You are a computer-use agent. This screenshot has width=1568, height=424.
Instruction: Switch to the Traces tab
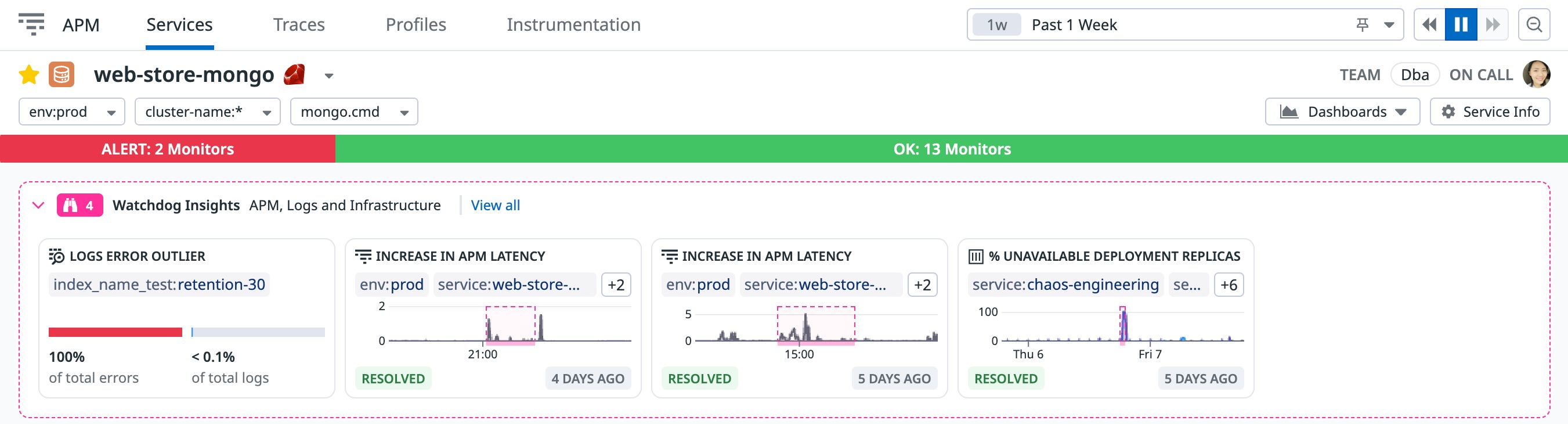(x=299, y=24)
